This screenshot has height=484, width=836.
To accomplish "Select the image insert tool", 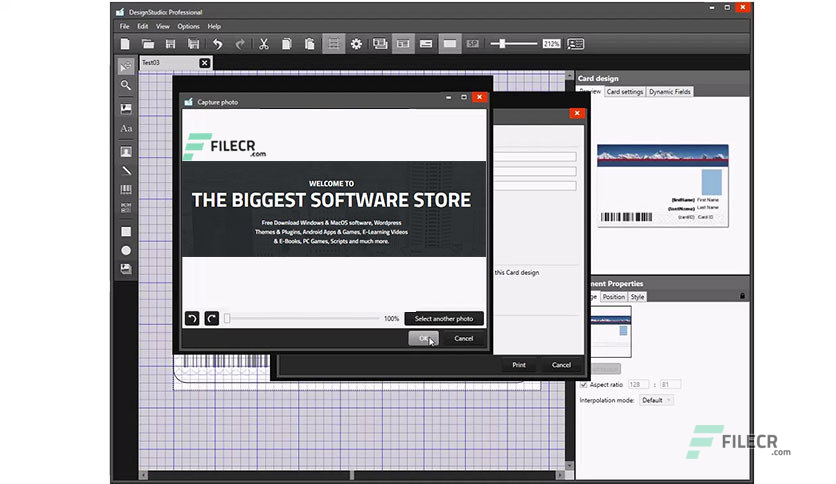I will click(x=126, y=109).
